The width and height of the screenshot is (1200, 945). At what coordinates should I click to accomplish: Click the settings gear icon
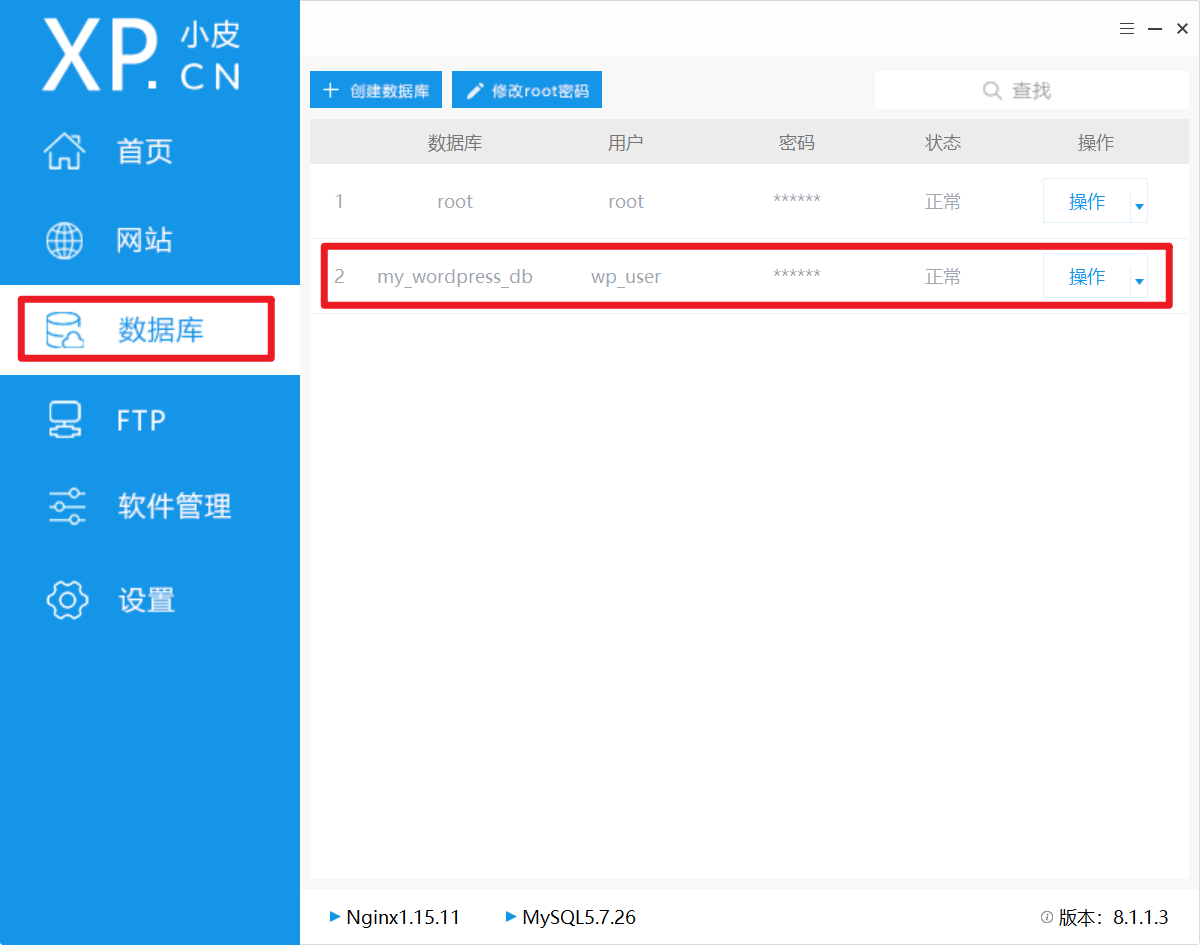(x=67, y=600)
